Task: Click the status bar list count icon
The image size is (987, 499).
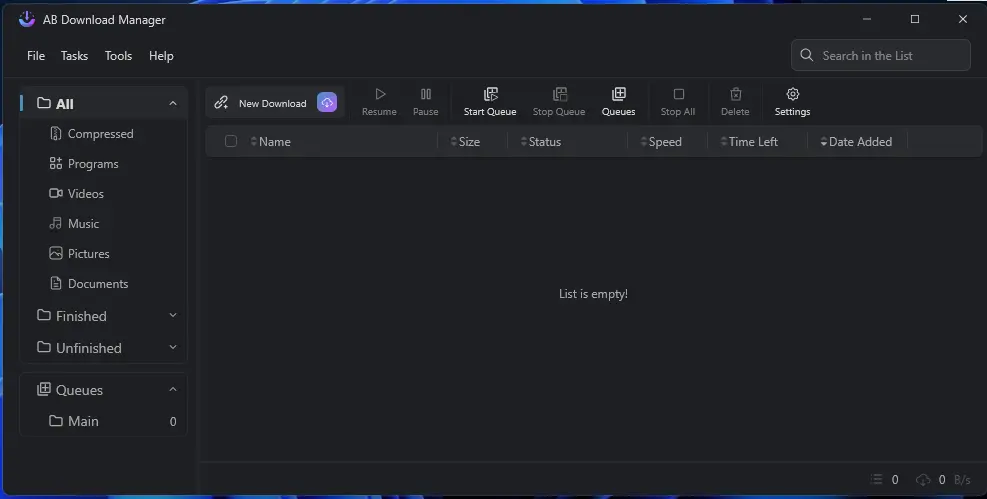Action: click(877, 479)
